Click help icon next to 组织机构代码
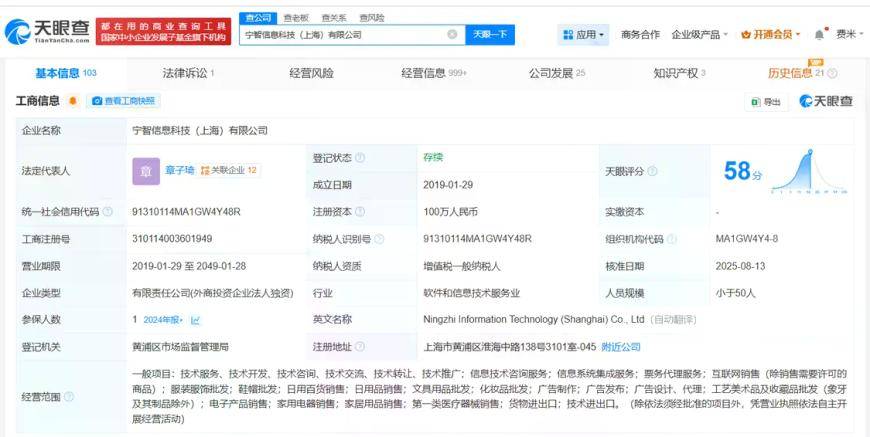The height and width of the screenshot is (437, 870). [671, 239]
